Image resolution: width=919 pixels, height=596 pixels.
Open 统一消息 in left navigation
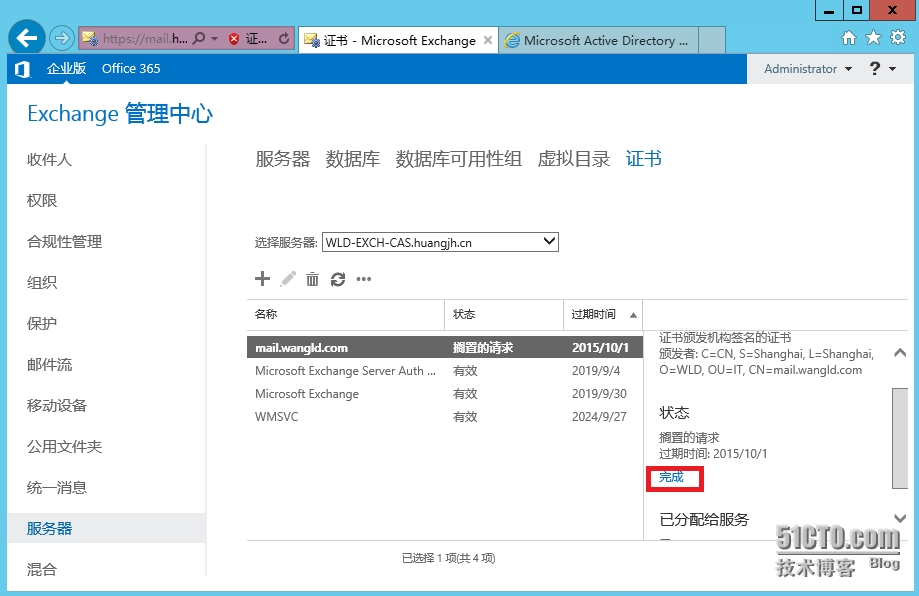57,488
